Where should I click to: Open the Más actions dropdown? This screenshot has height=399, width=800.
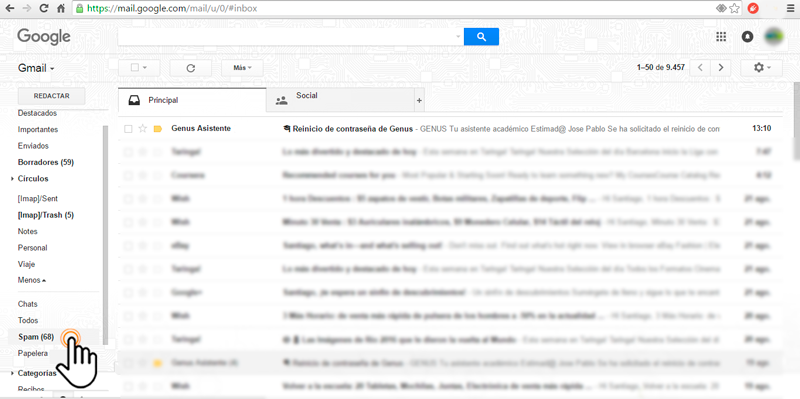(242, 68)
